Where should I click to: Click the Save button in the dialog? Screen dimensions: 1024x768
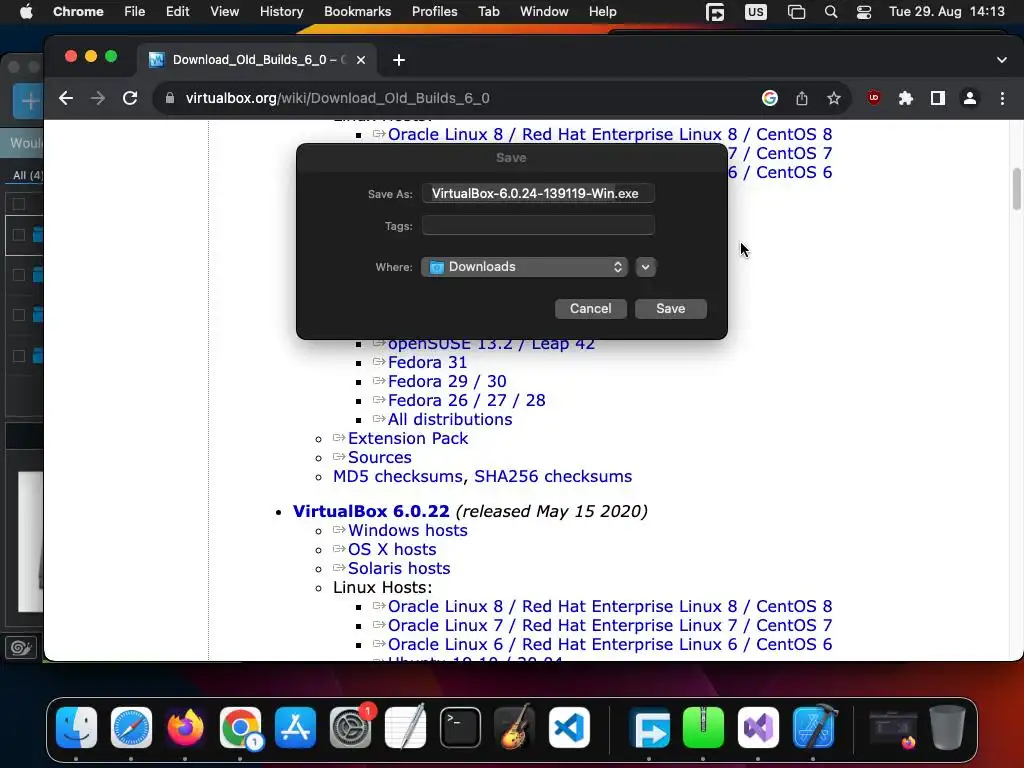[671, 309]
